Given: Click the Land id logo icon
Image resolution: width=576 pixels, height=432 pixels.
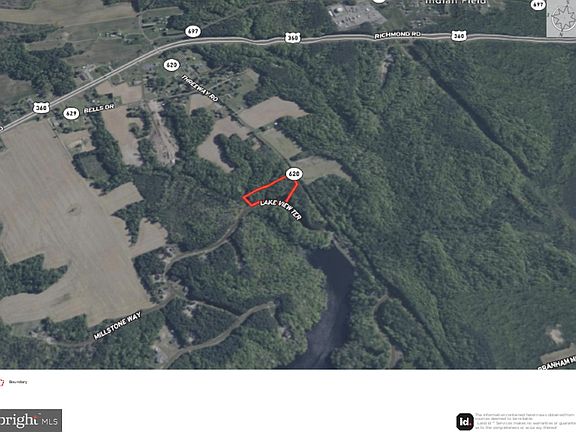Looking at the screenshot, I should point(465,421).
